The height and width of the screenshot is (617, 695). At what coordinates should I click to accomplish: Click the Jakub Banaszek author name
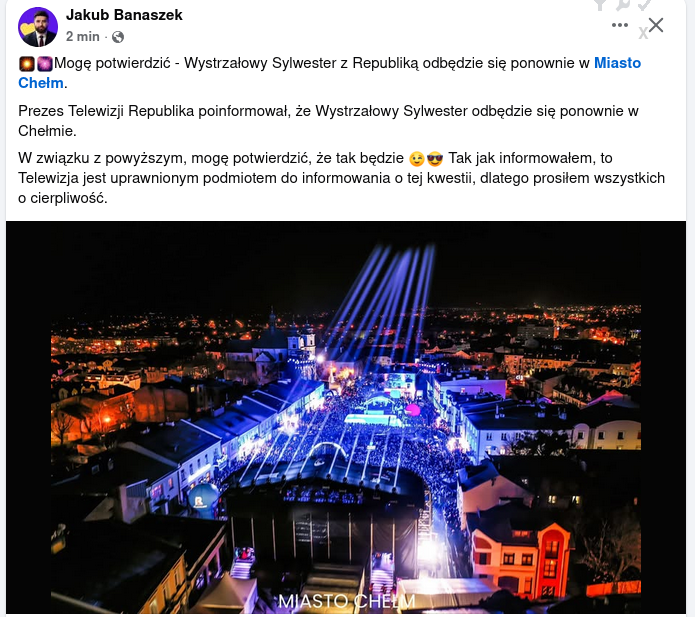[124, 15]
